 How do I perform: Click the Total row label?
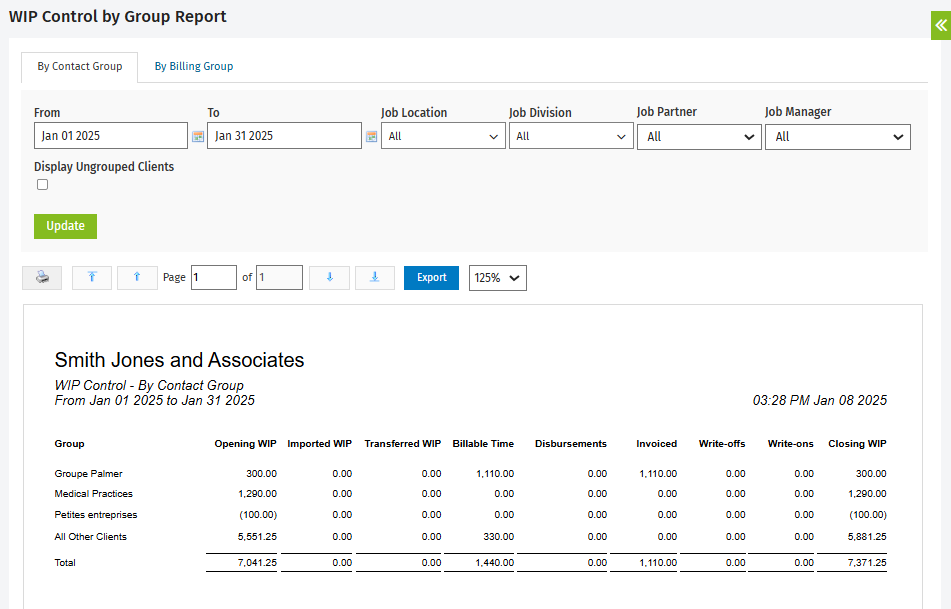[x=65, y=563]
